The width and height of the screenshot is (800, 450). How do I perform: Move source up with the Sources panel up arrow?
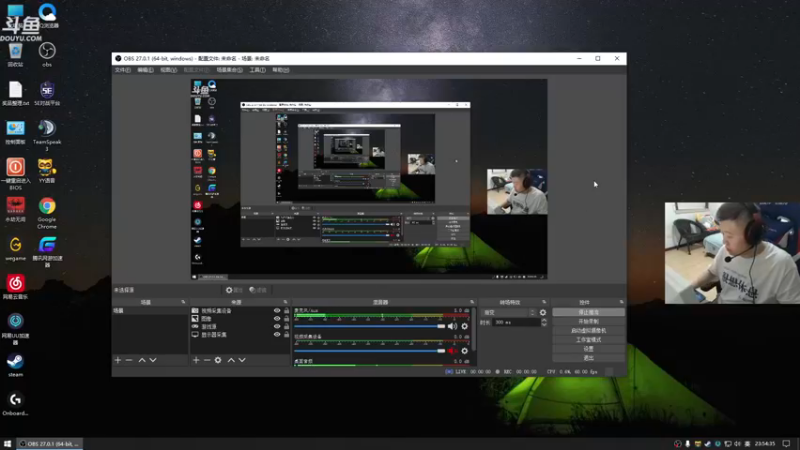pyautogui.click(x=231, y=360)
